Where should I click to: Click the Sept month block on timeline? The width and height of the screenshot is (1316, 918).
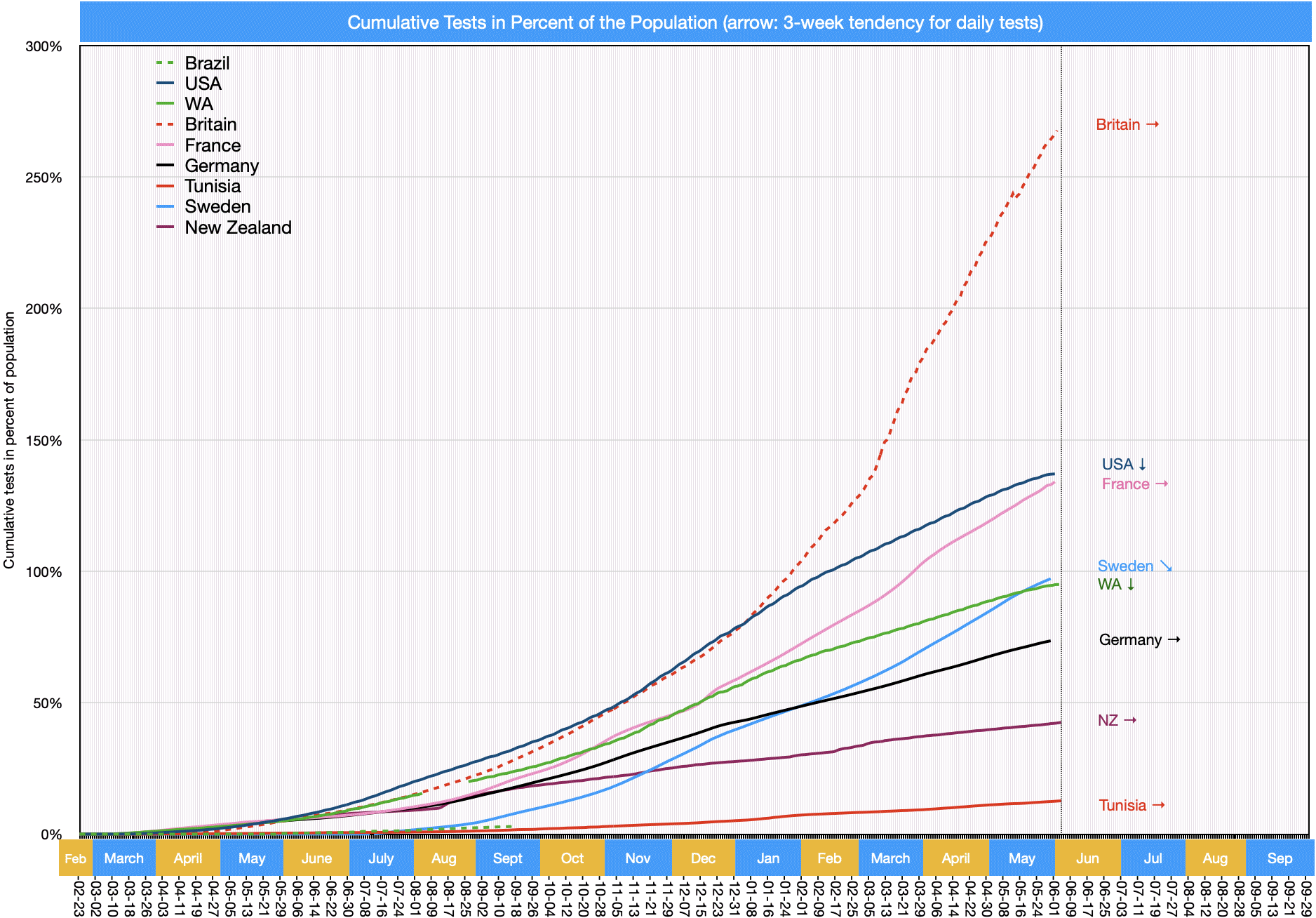pos(507,858)
